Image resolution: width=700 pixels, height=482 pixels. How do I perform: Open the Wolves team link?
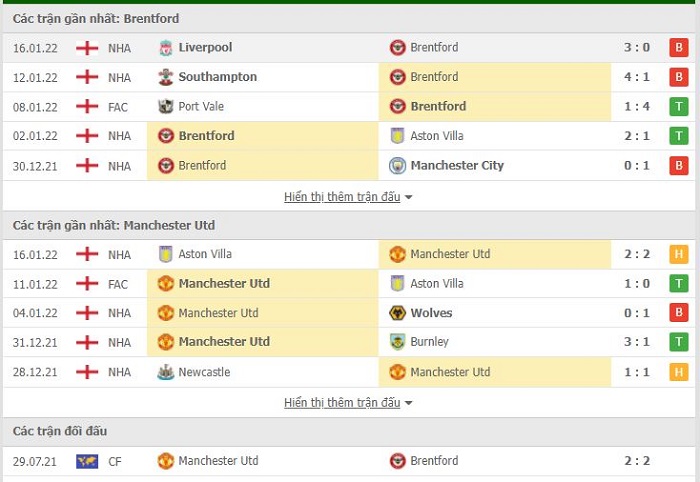[431, 313]
